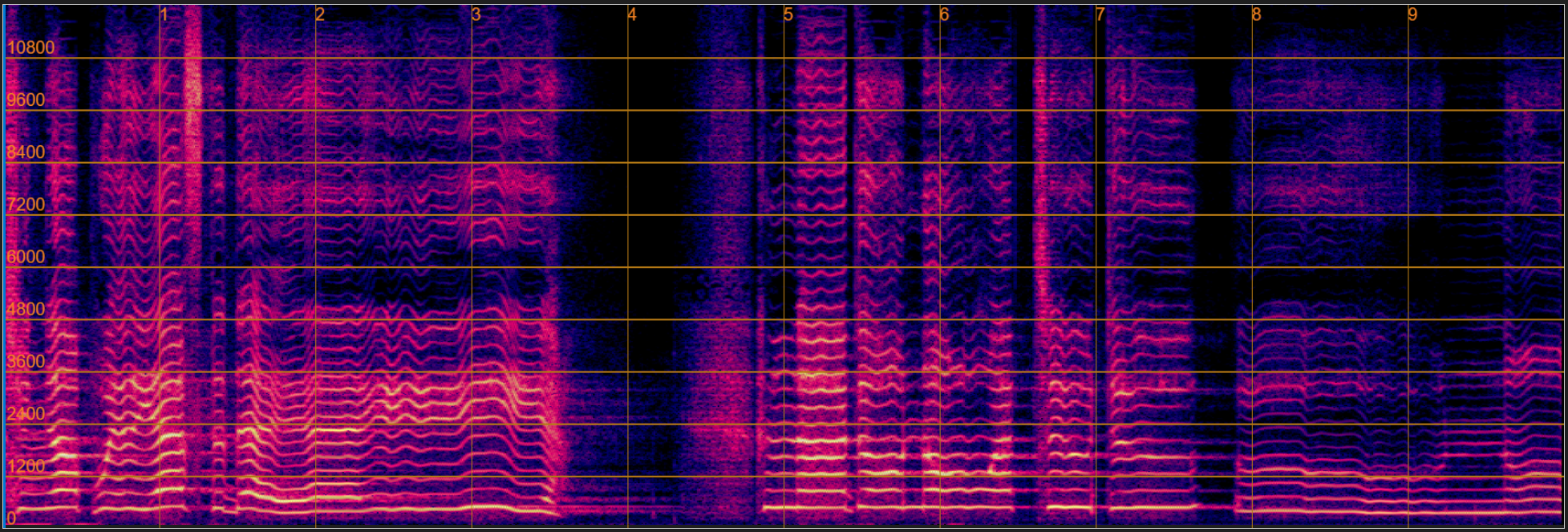The width and height of the screenshot is (1568, 532).
Task: Select the 4800 Hz axis label
Action: [26, 310]
